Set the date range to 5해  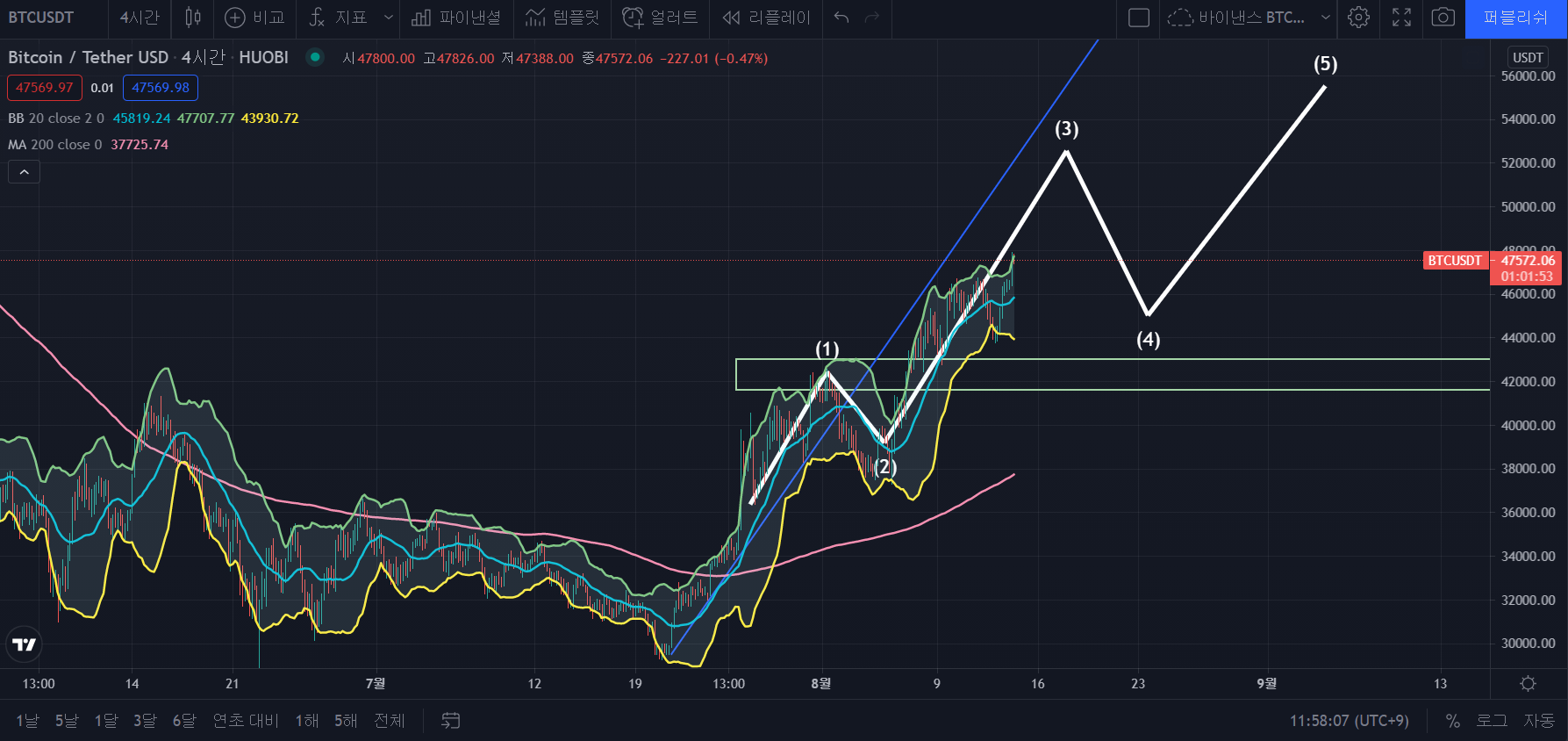coord(346,721)
